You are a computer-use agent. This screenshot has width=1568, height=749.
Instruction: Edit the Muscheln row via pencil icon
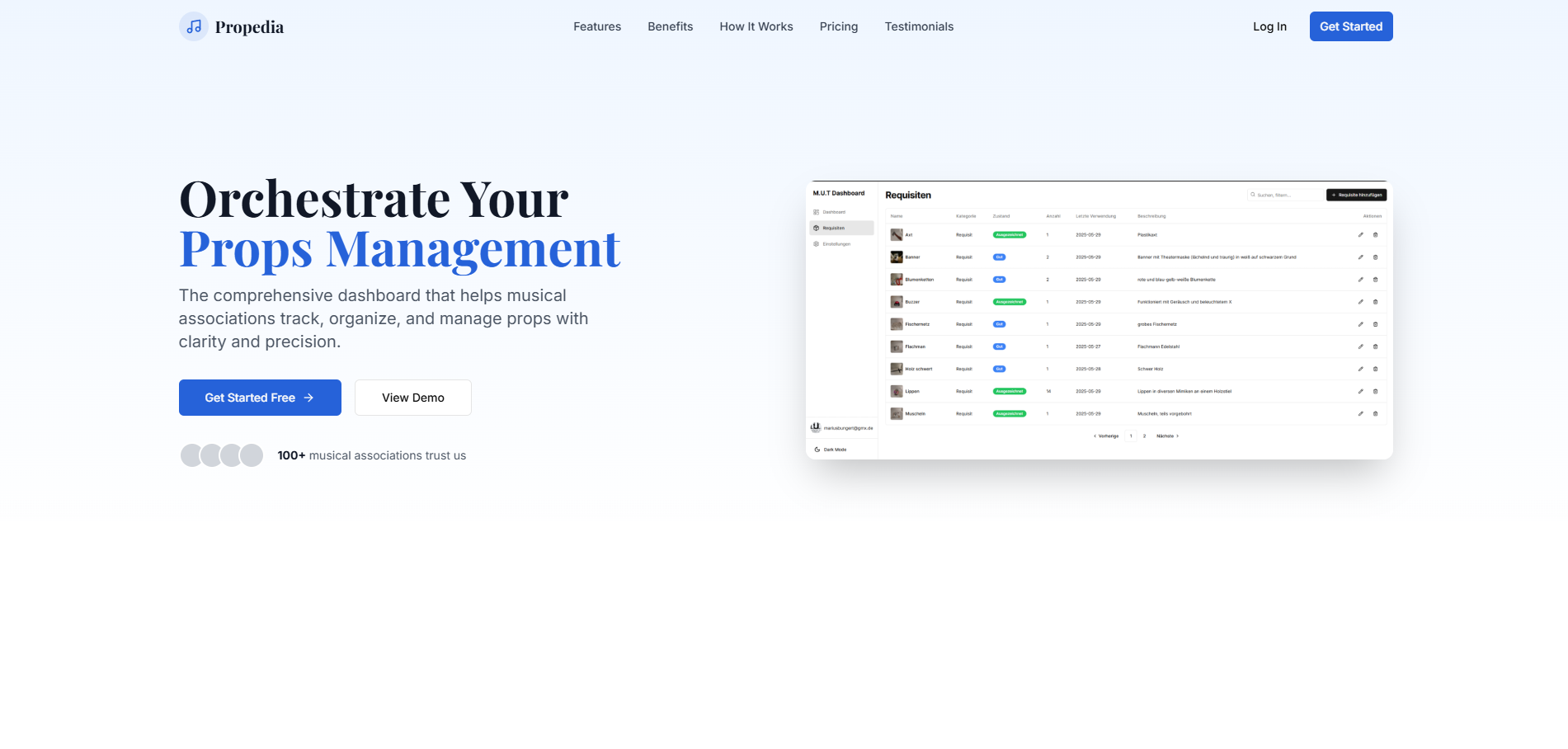coord(1361,413)
